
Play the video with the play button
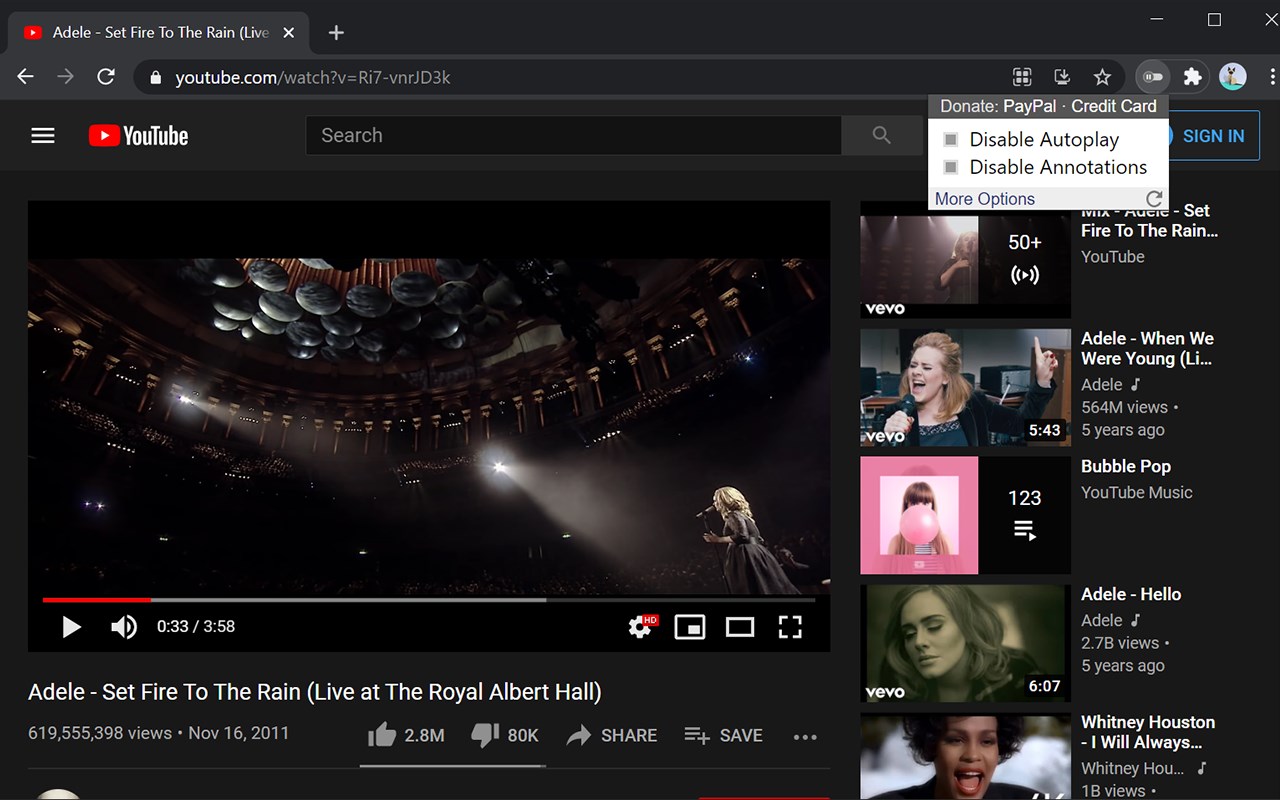tap(71, 627)
